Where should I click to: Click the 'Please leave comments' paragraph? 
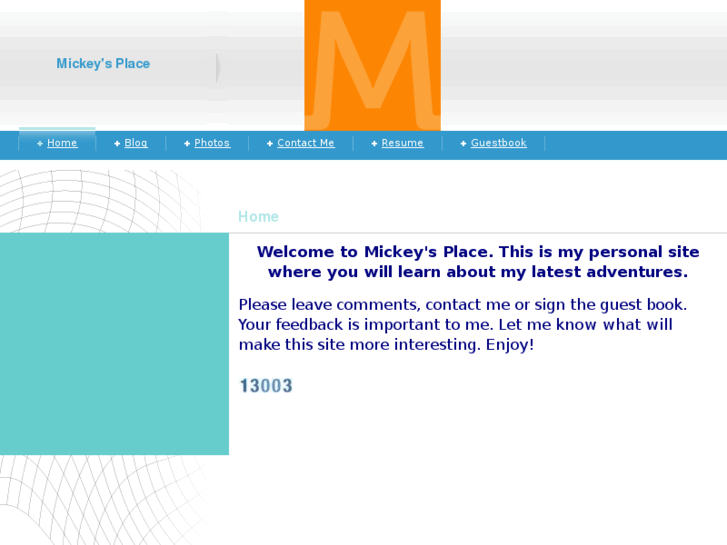pyautogui.click(x=463, y=325)
